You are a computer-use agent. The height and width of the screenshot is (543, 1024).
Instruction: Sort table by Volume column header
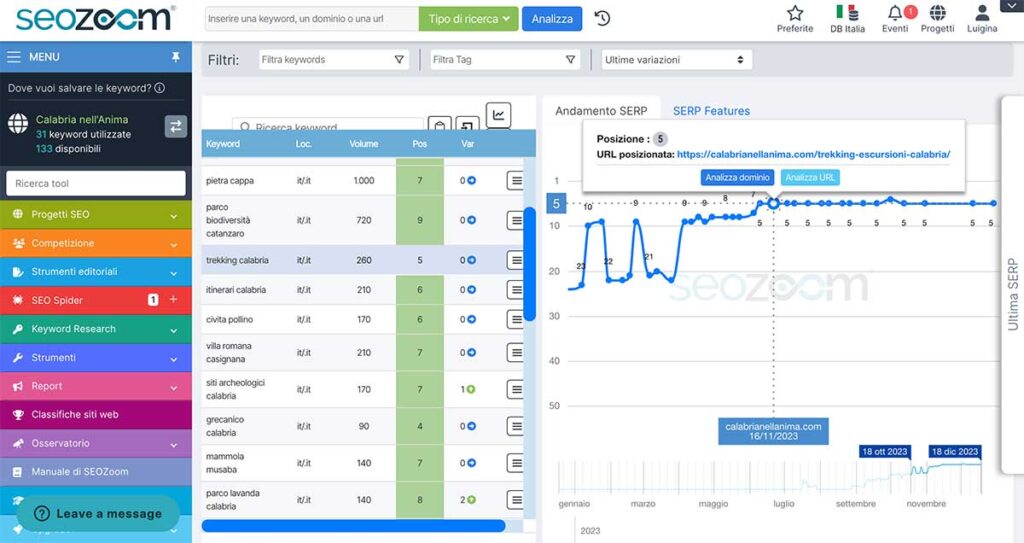coord(364,144)
